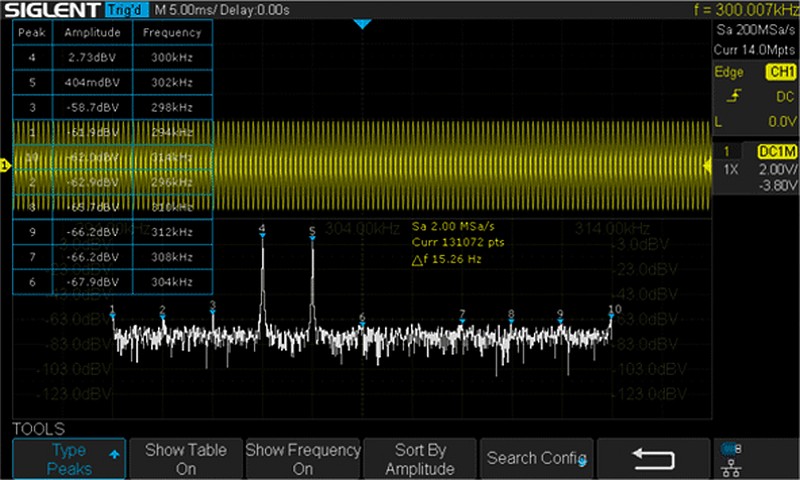Click the Sa 2.00 MSa/s FFT readout

point(453,226)
